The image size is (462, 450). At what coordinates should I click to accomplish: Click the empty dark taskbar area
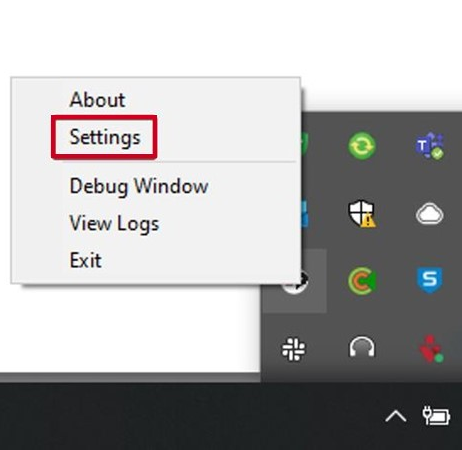(187, 417)
